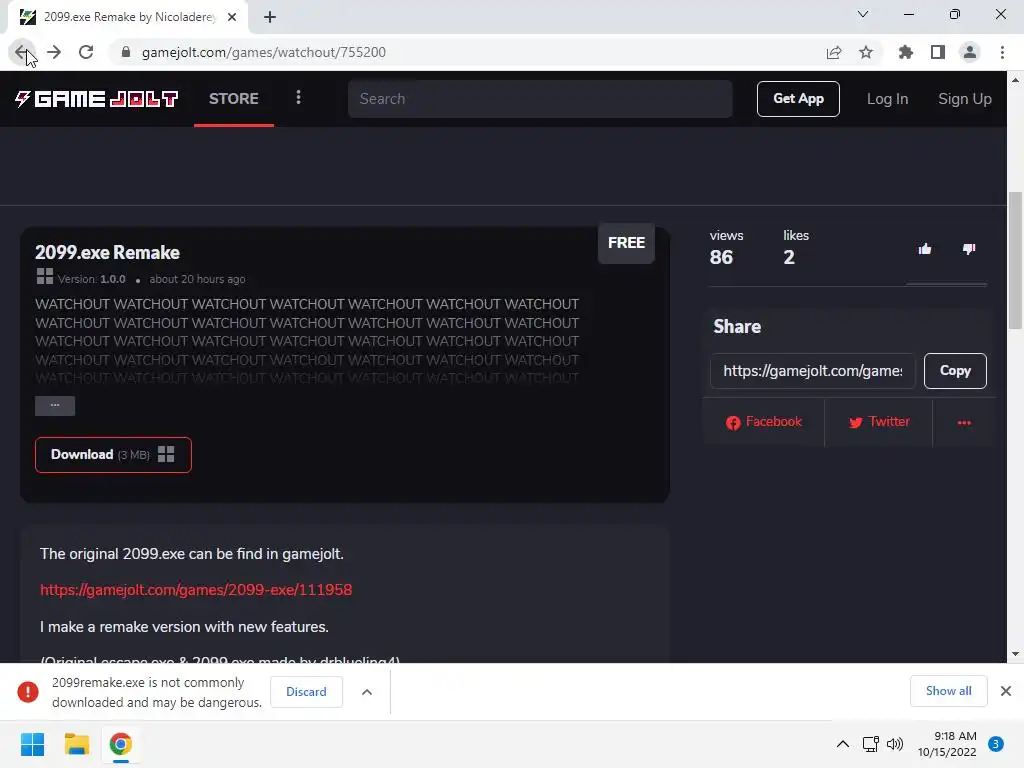1024x768 pixels.
Task: Open the Windows Start menu
Action: coord(32,744)
